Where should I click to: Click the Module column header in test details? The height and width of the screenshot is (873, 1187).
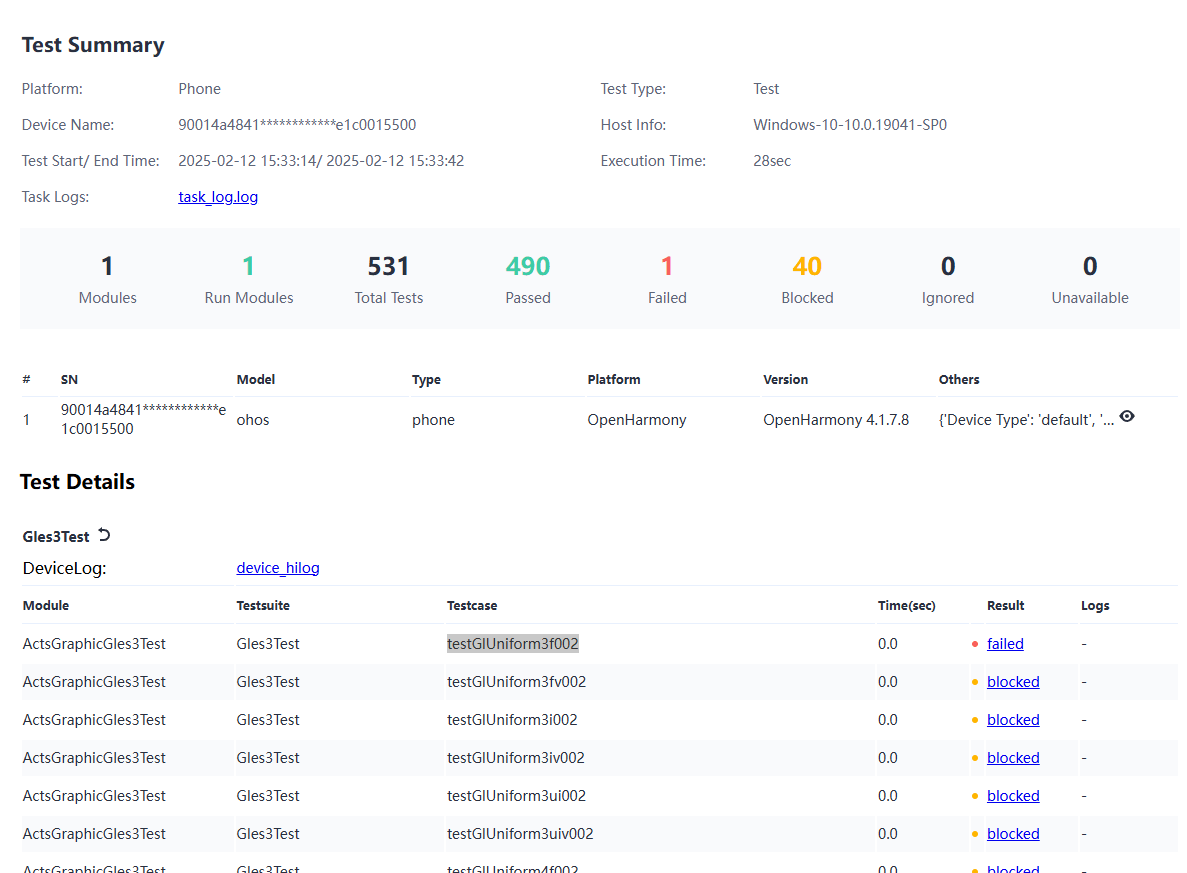click(45, 606)
